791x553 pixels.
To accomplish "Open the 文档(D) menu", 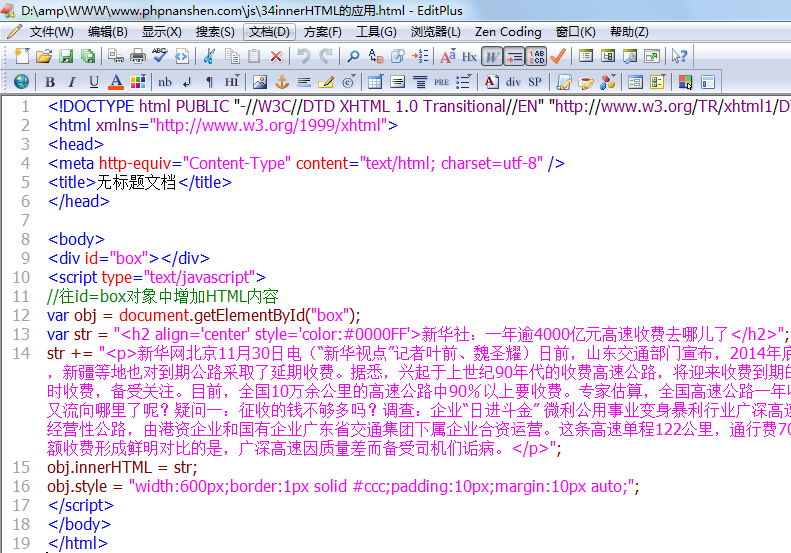I will [x=269, y=32].
